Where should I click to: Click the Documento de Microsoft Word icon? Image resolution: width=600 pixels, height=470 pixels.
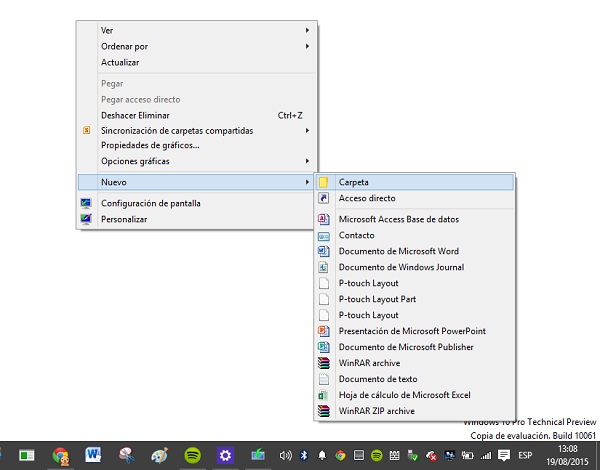324,251
